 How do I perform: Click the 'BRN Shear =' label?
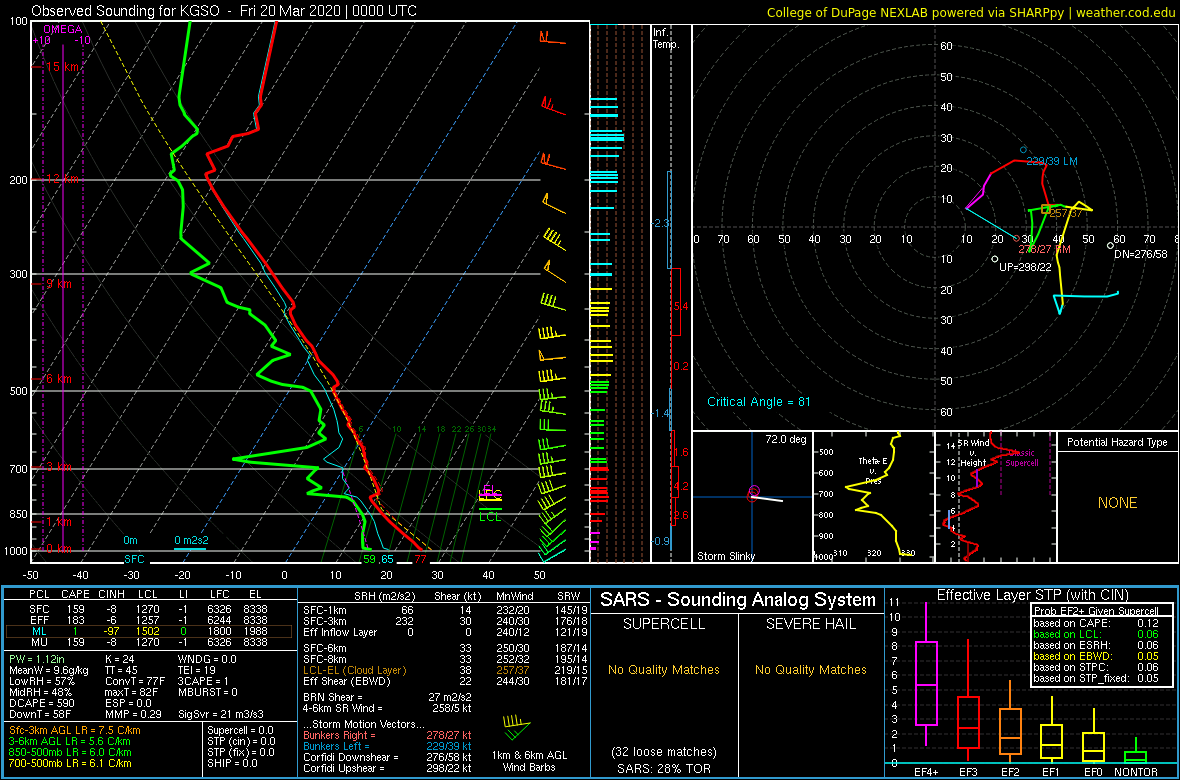[x=332, y=697]
